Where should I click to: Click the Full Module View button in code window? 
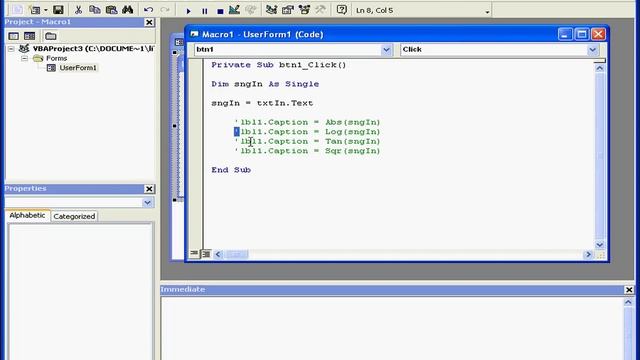point(206,254)
